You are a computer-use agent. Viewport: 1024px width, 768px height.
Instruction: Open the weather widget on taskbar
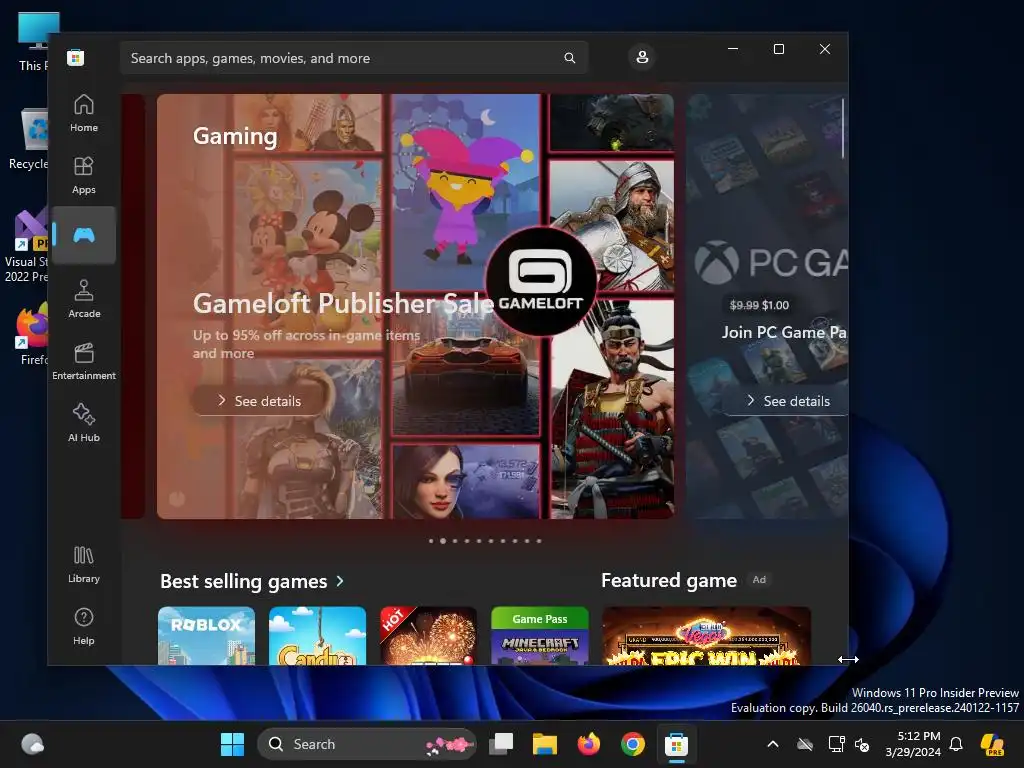tap(33, 744)
